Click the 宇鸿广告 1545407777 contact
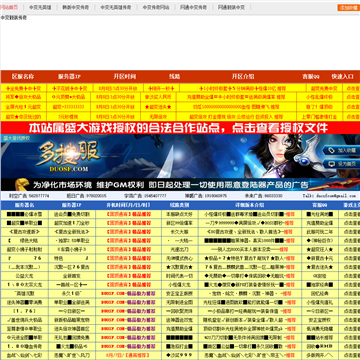Image resolution: width=360 pixels, height=360 pixels. pos(145,196)
